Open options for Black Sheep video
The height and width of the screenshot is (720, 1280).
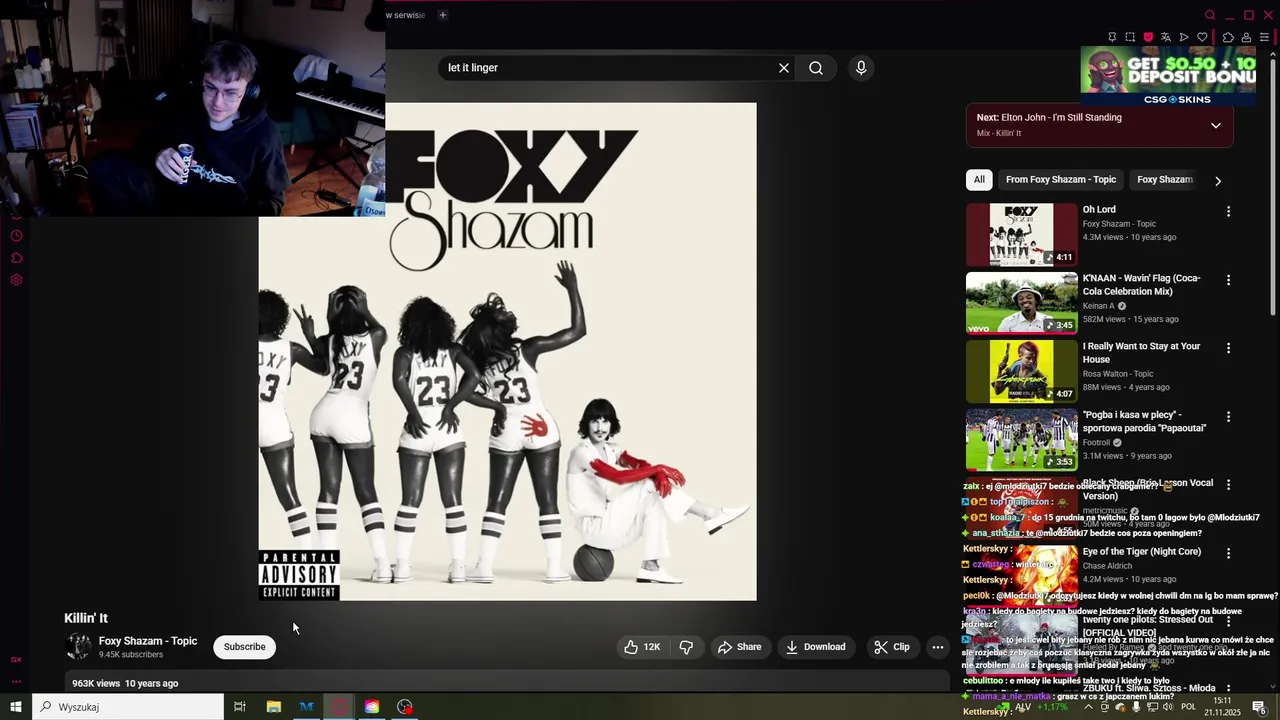pyautogui.click(x=1229, y=484)
